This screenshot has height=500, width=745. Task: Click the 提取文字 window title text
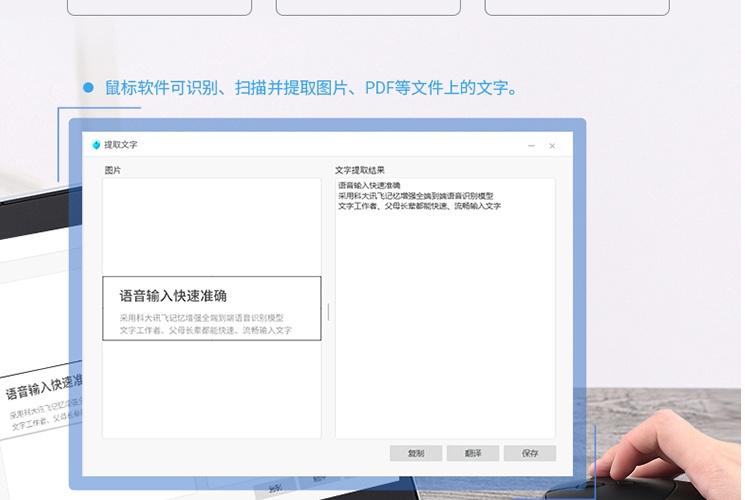pos(121,145)
